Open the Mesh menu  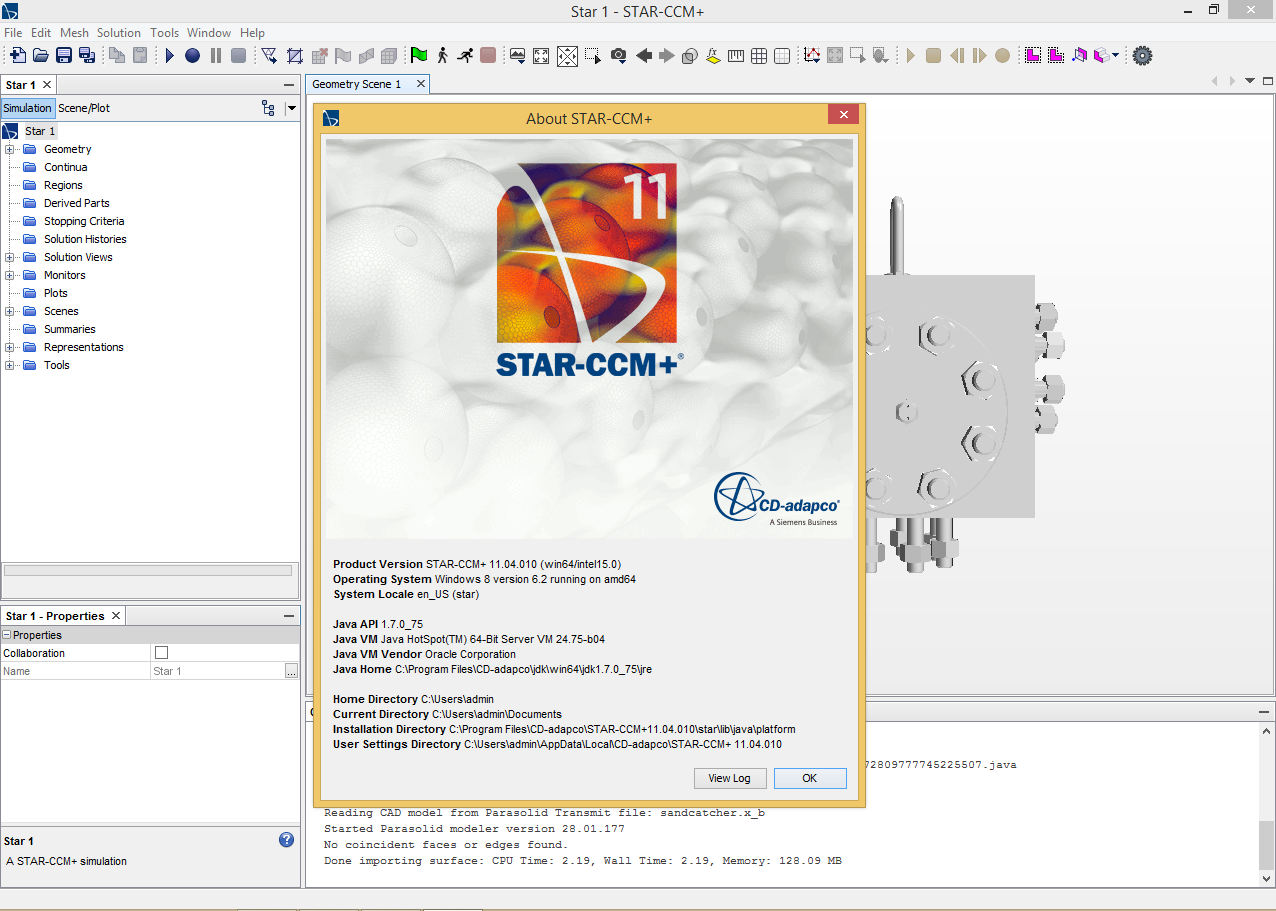(x=74, y=33)
